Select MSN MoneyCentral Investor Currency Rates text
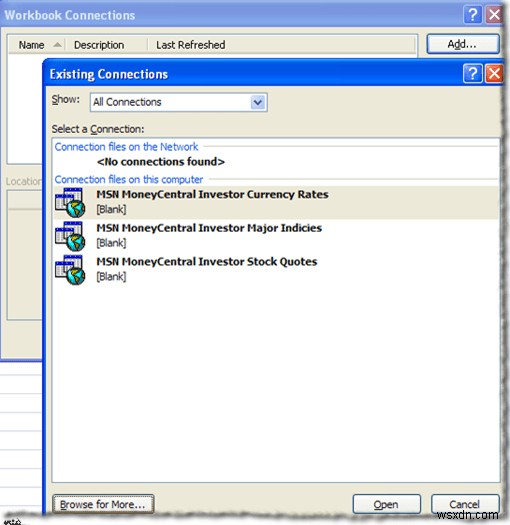The height and width of the screenshot is (525, 510). pos(212,195)
